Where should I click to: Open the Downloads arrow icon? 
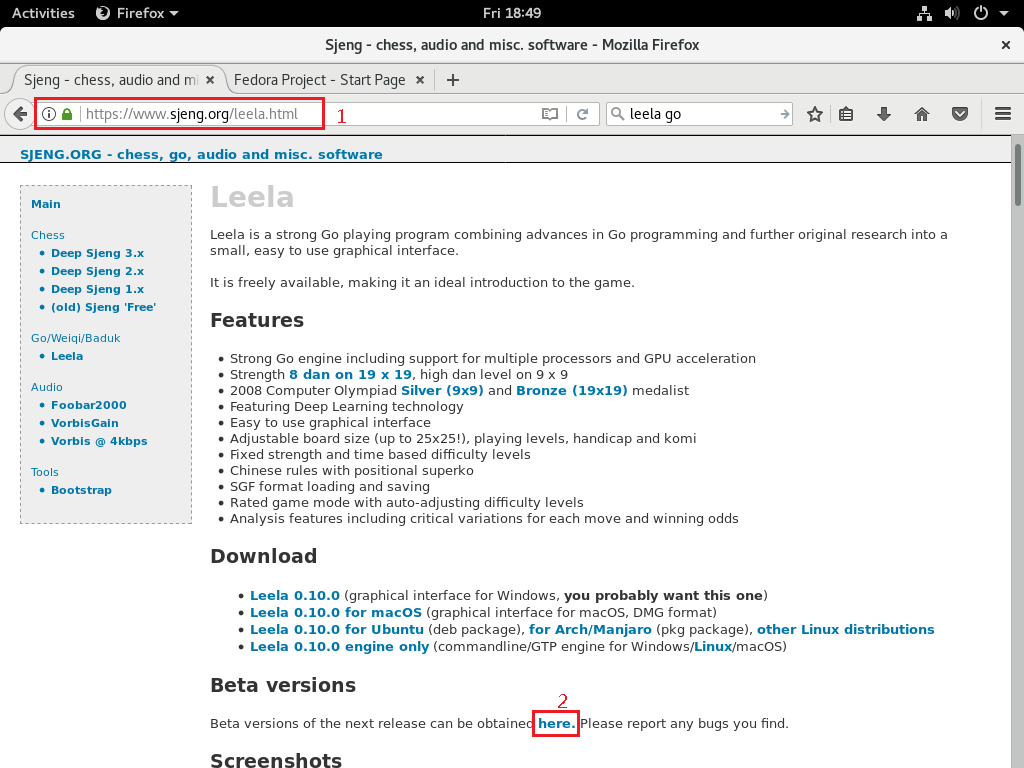(x=884, y=114)
